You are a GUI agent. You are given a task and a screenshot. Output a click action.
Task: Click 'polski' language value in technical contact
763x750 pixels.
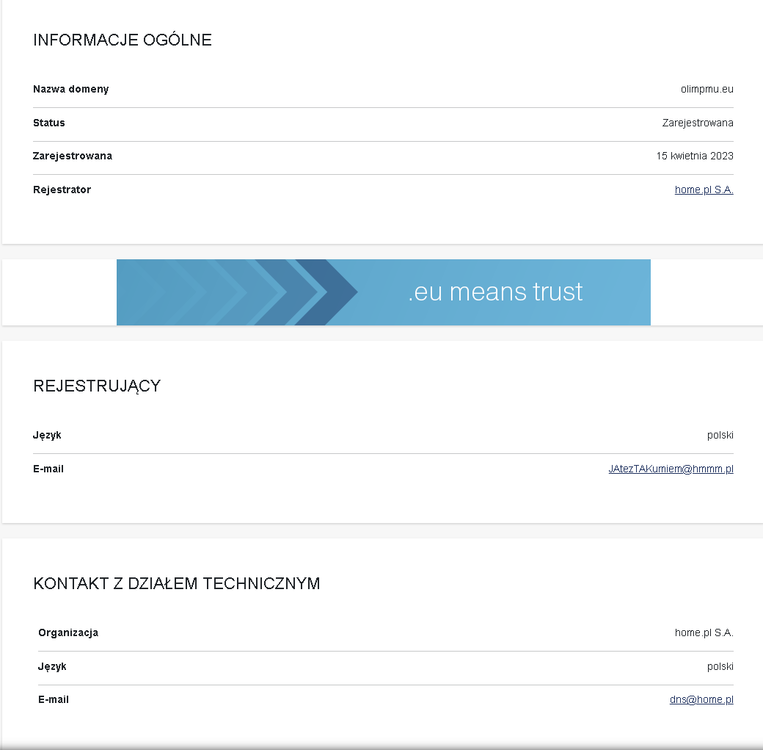coord(720,666)
